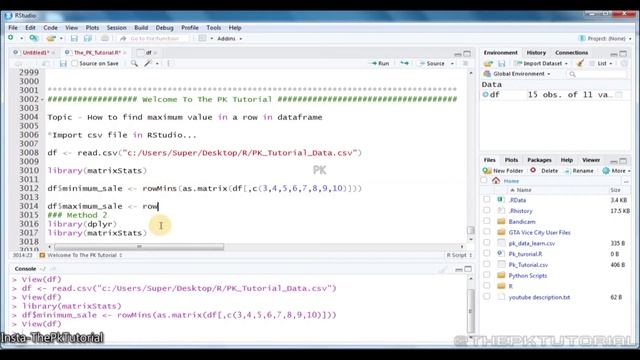Click the code tools magic wand icon
Screen dimensions: 640x360
click(148, 63)
